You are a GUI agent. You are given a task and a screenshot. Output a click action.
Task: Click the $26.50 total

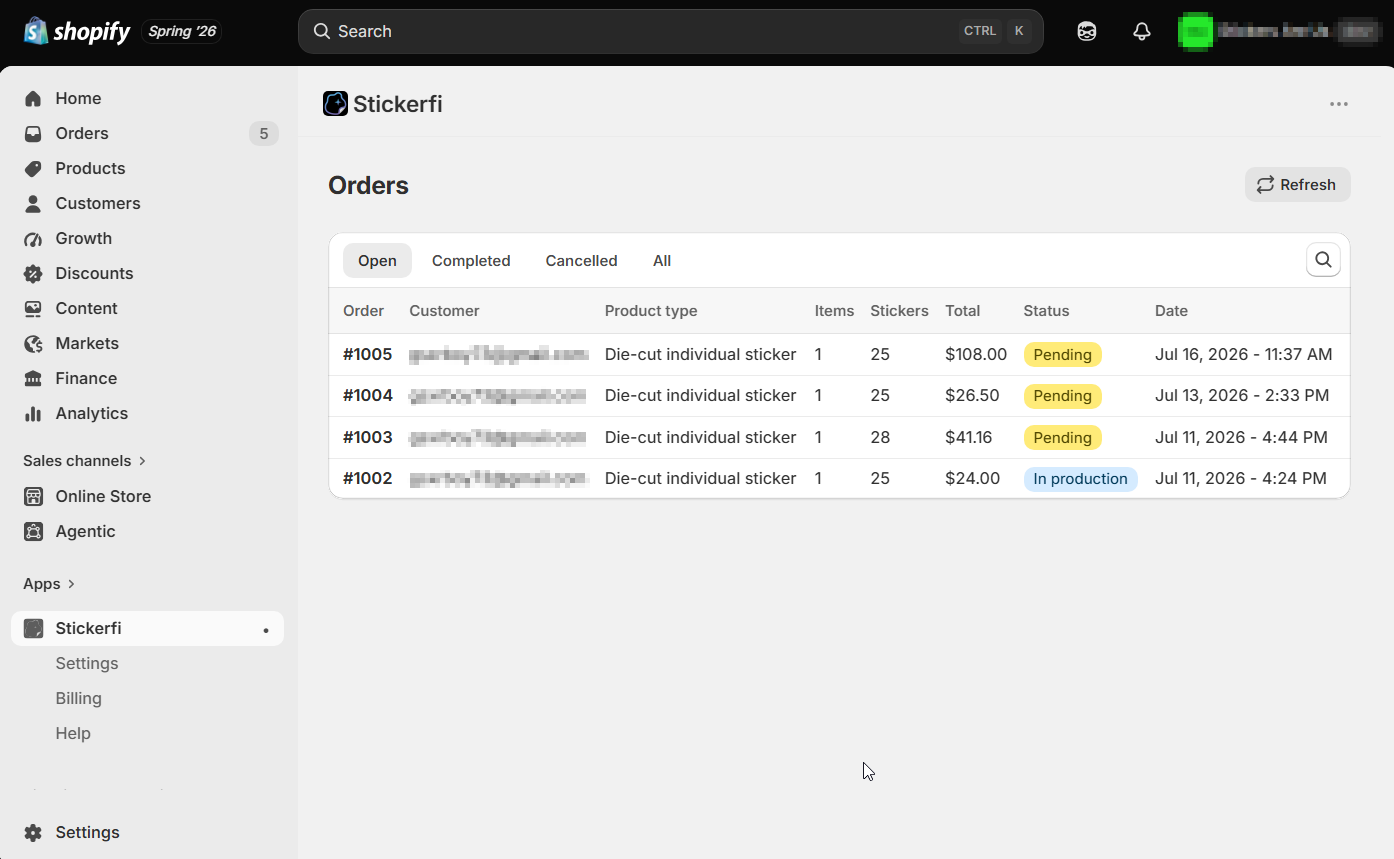[x=972, y=395]
